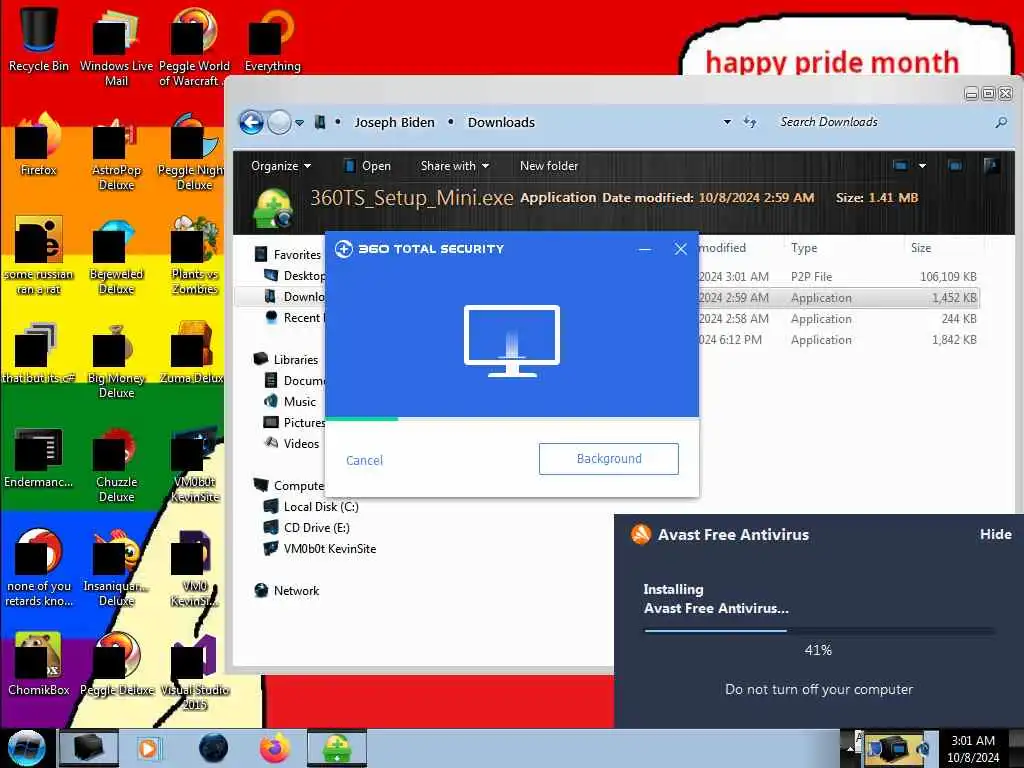Select the change view icon in Explorer toolbar
1024x768 pixels.
coord(900,166)
